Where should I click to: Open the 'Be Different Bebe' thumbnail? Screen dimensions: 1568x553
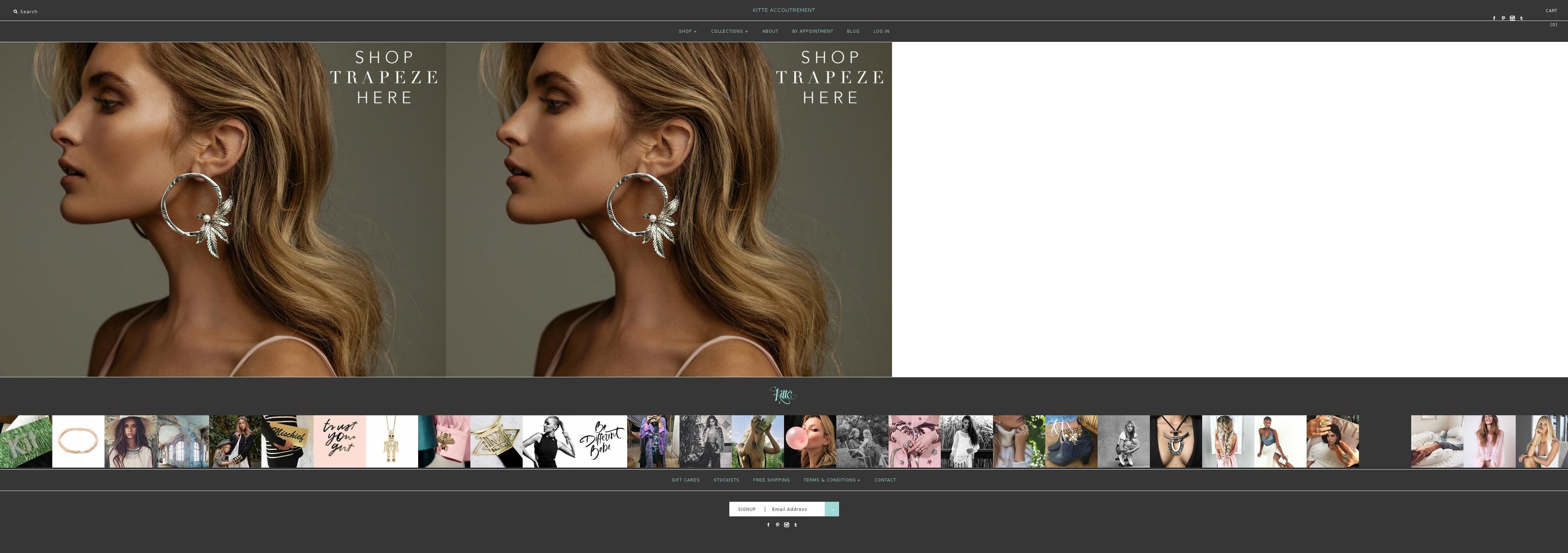pyautogui.click(x=601, y=441)
